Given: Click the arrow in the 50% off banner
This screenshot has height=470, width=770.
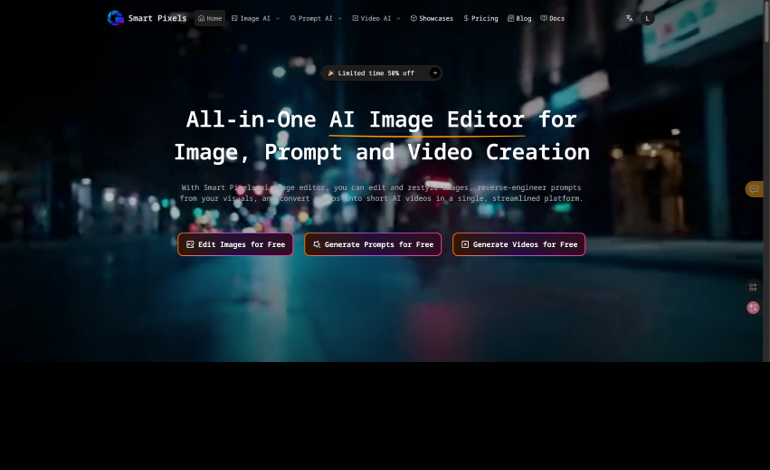Looking at the screenshot, I should click(x=435, y=73).
